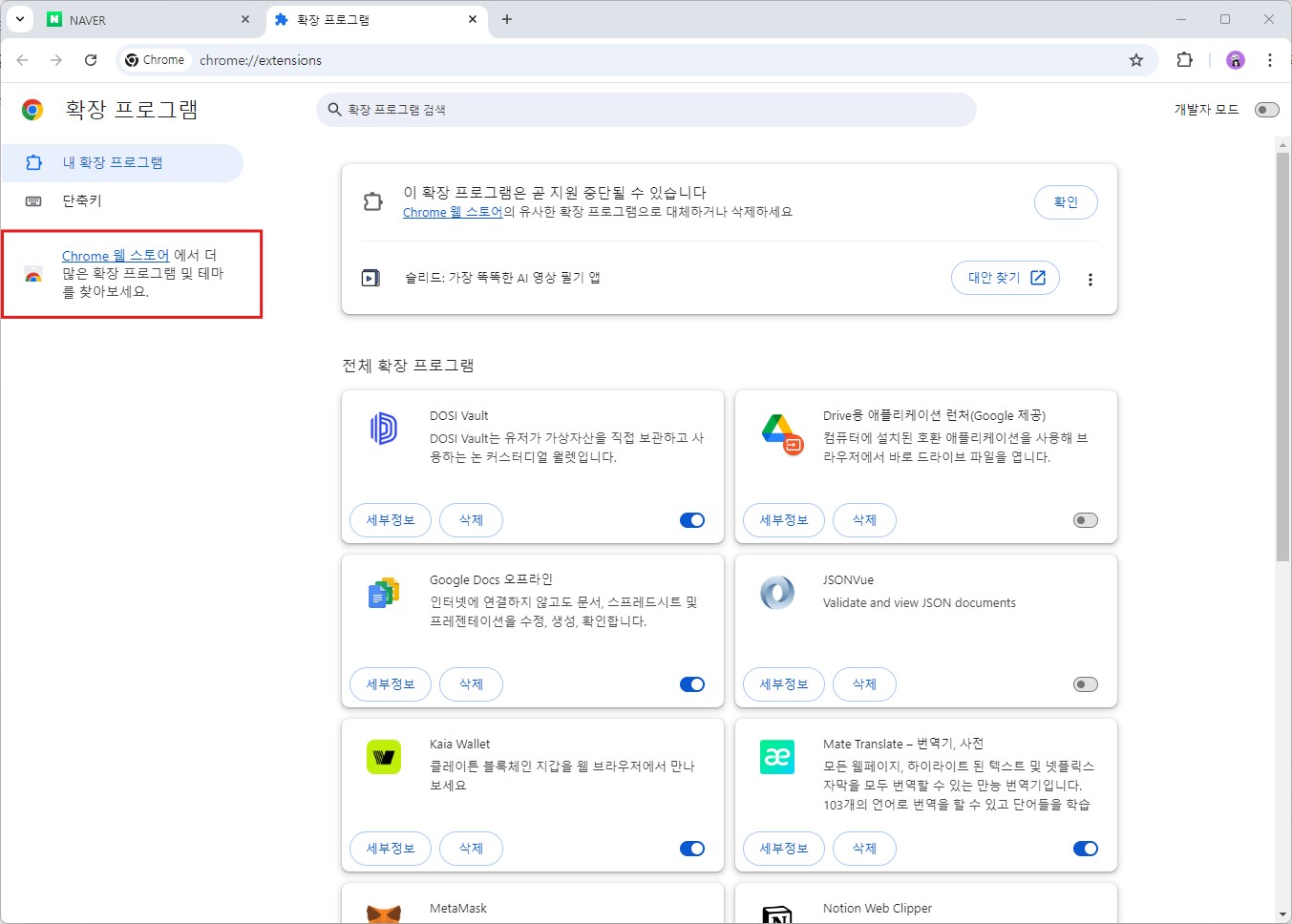Open the extensions puzzle icon in toolbar
Viewport: 1292px width, 924px height.
pos(1185,60)
